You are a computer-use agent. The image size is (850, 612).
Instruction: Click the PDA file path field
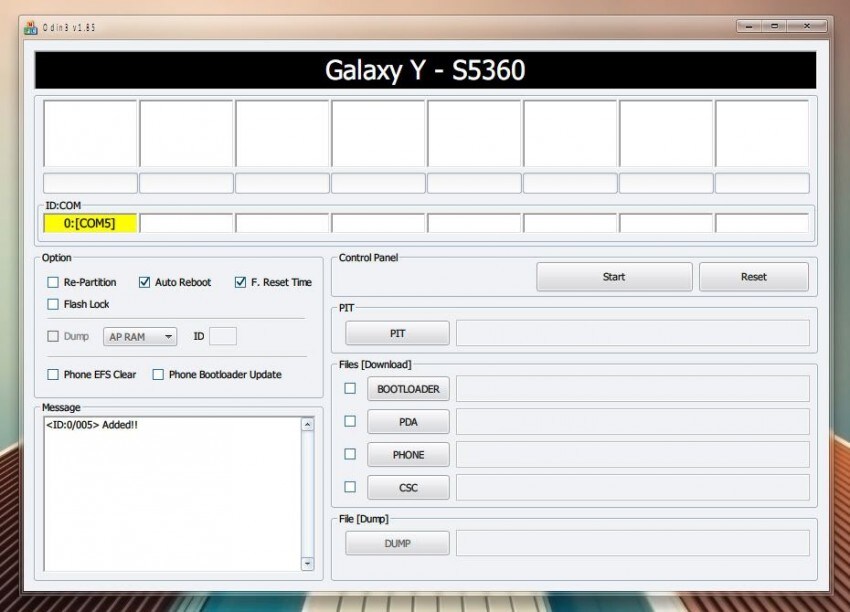point(633,422)
